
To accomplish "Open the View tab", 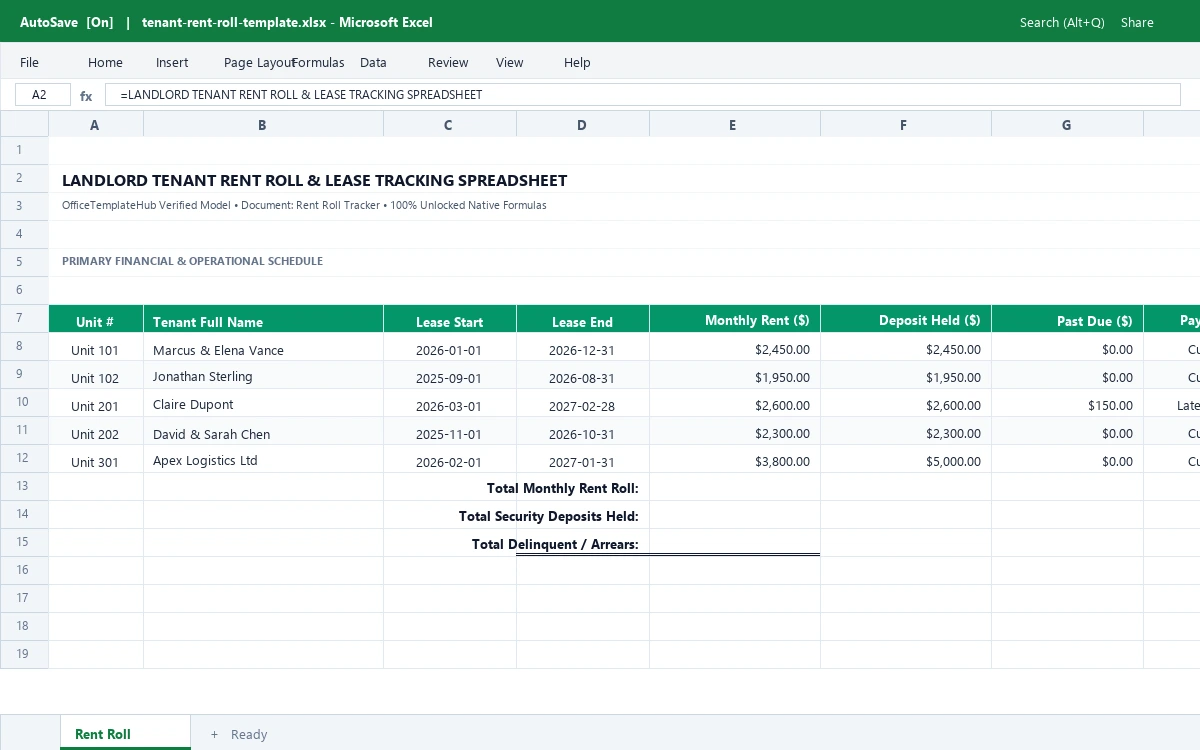I will click(509, 62).
